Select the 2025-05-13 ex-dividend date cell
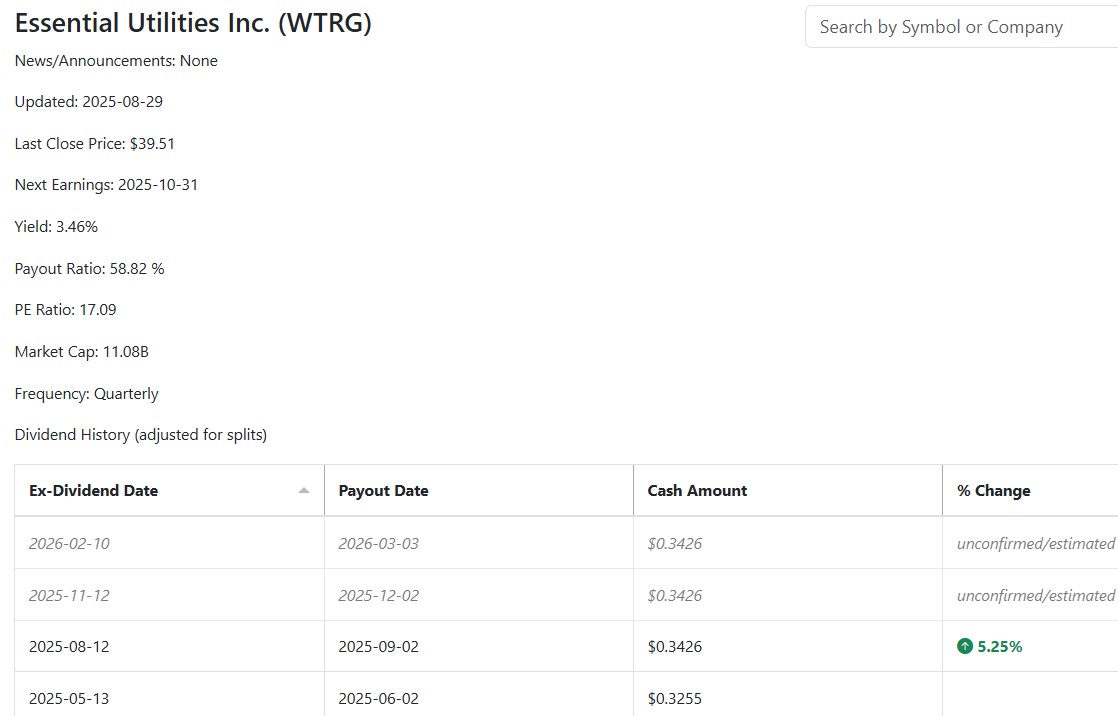 [169, 698]
